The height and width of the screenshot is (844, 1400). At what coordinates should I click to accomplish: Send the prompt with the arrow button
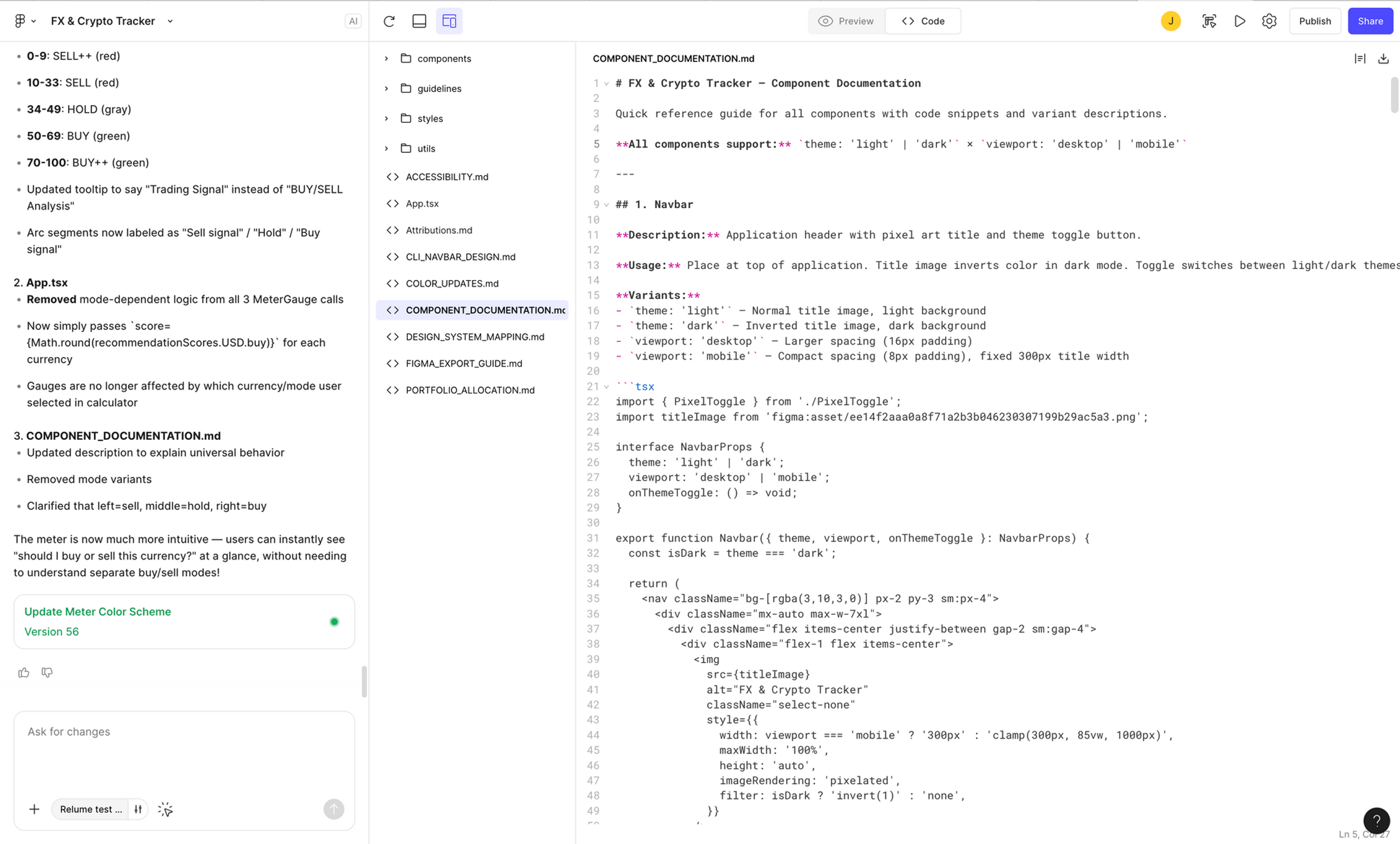(x=333, y=809)
